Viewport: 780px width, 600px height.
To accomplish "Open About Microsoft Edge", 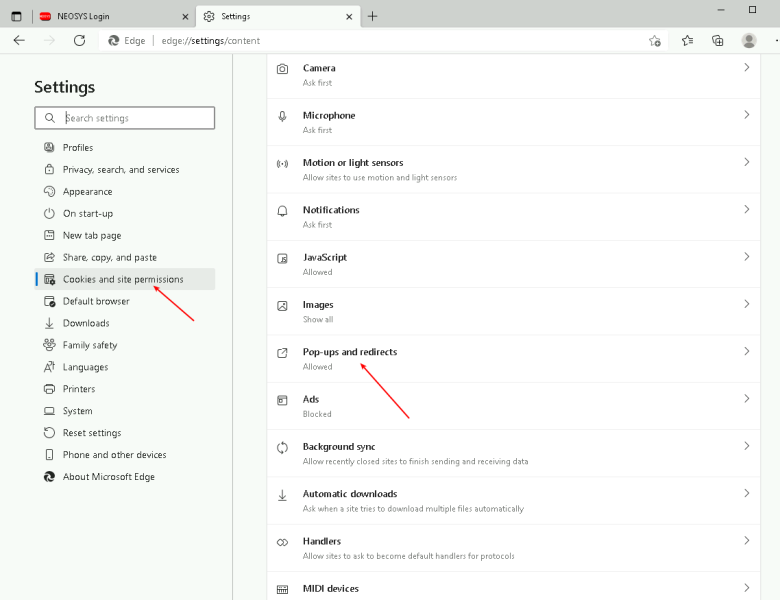I will coord(125,477).
